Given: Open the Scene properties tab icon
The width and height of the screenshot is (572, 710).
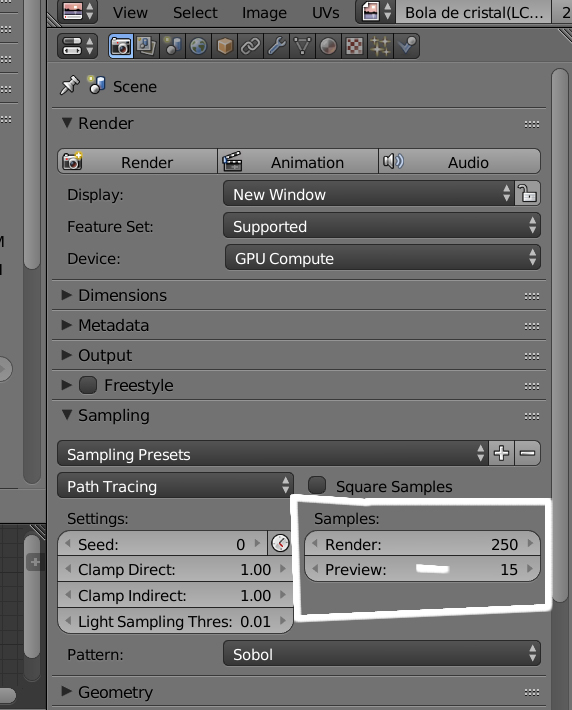Looking at the screenshot, I should (x=173, y=46).
